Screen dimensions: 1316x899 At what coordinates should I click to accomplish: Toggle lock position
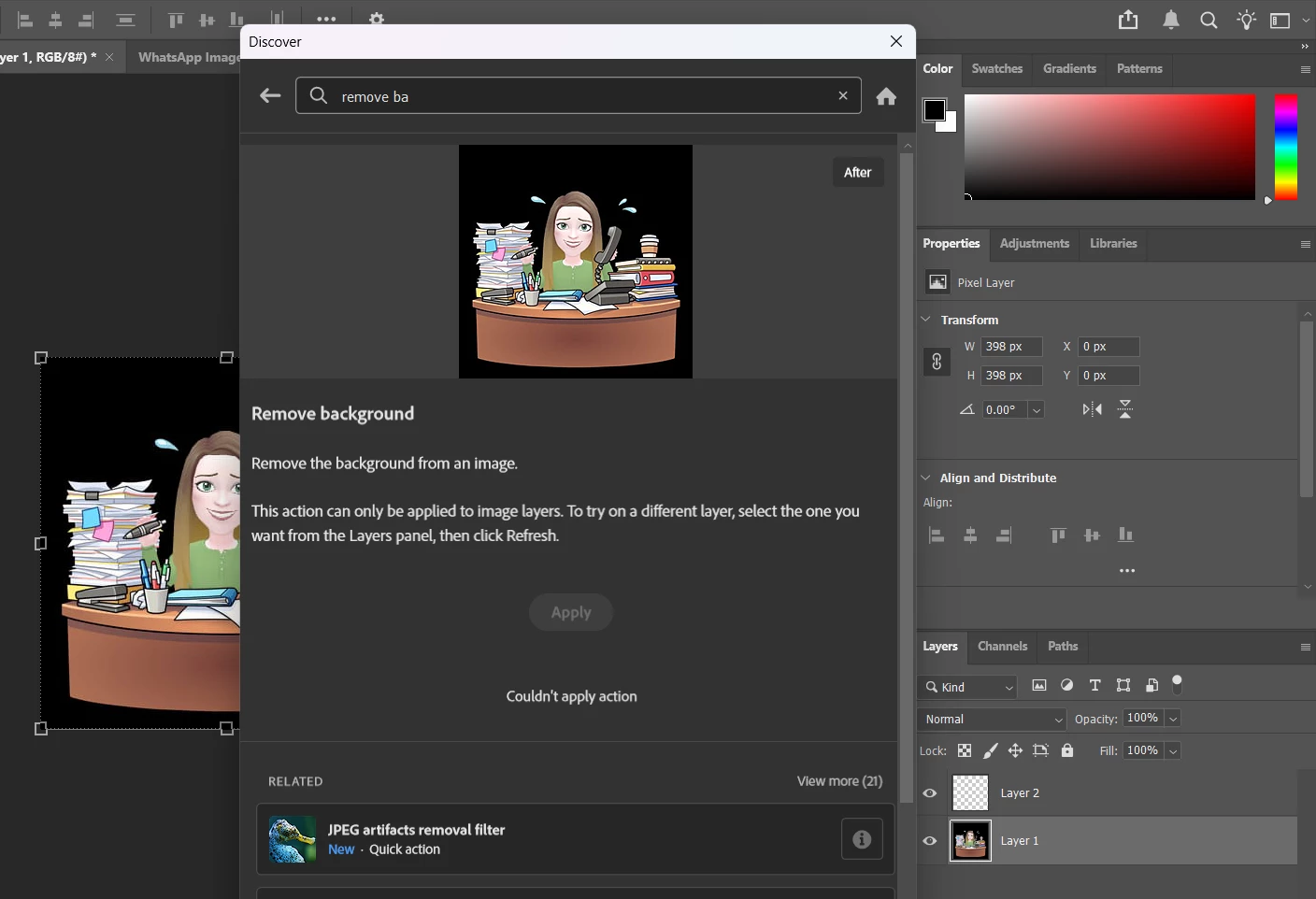click(1015, 750)
